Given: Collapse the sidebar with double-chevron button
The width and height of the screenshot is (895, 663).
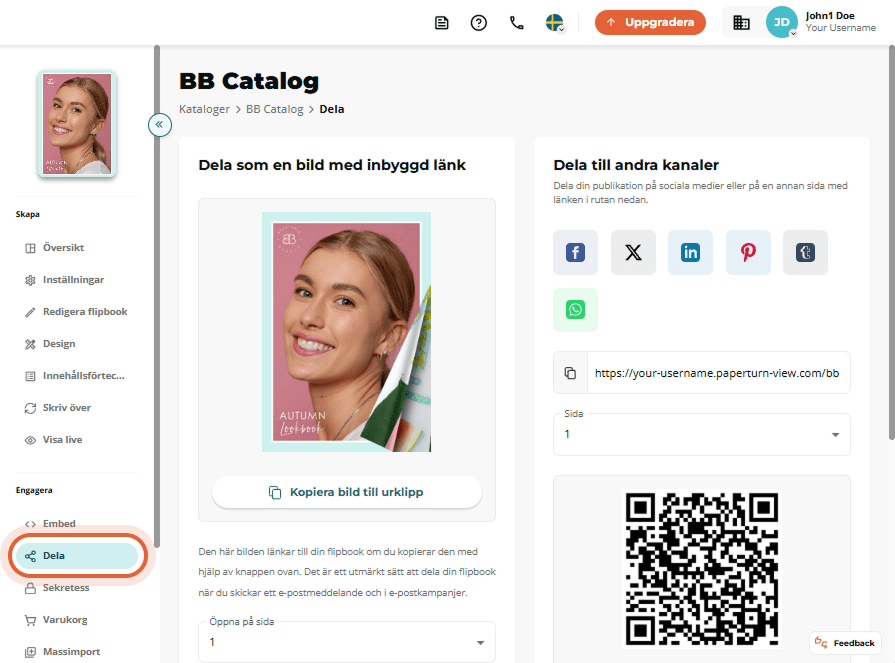Looking at the screenshot, I should pyautogui.click(x=160, y=124).
